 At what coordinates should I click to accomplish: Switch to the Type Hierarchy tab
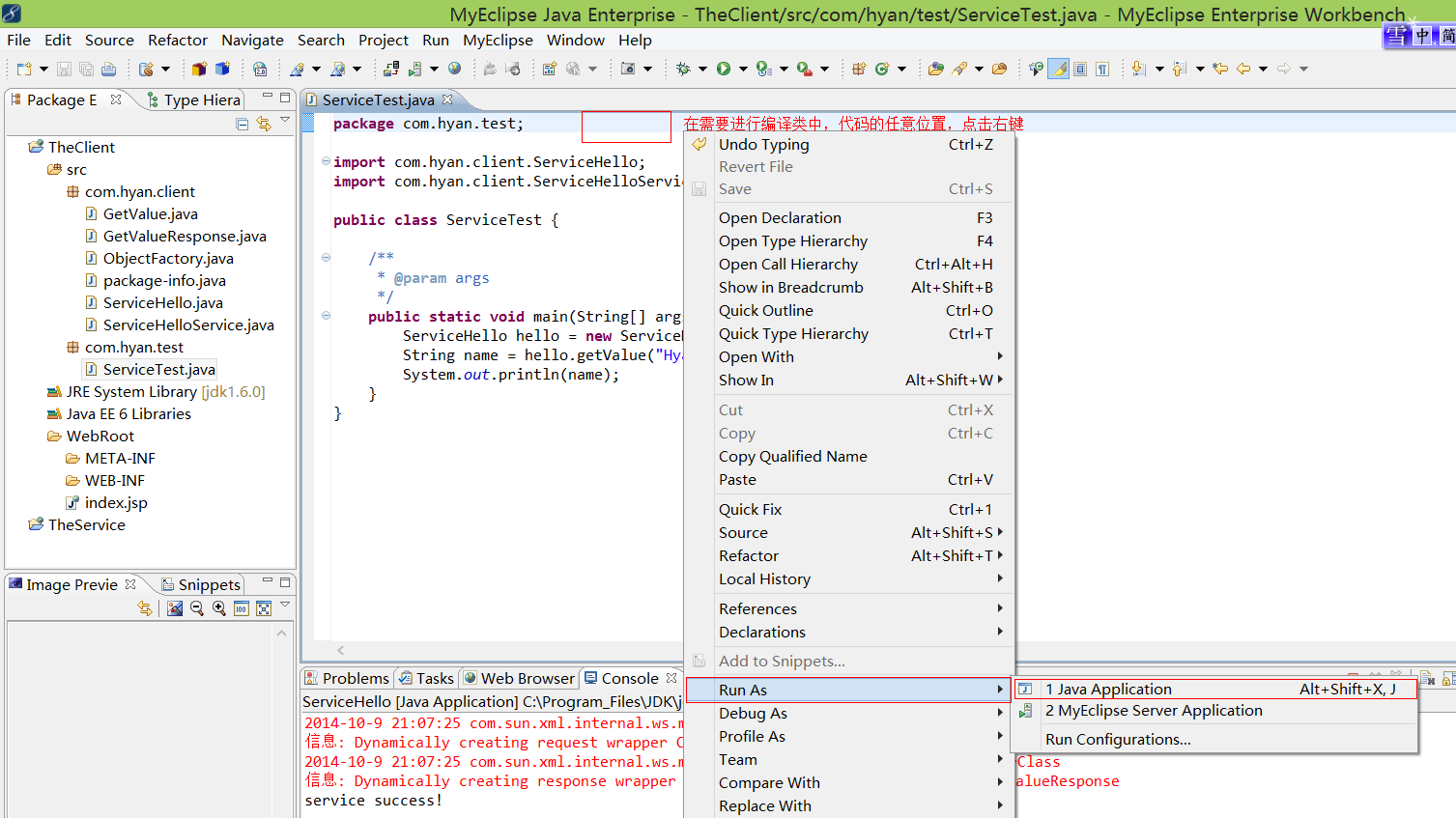[x=193, y=99]
